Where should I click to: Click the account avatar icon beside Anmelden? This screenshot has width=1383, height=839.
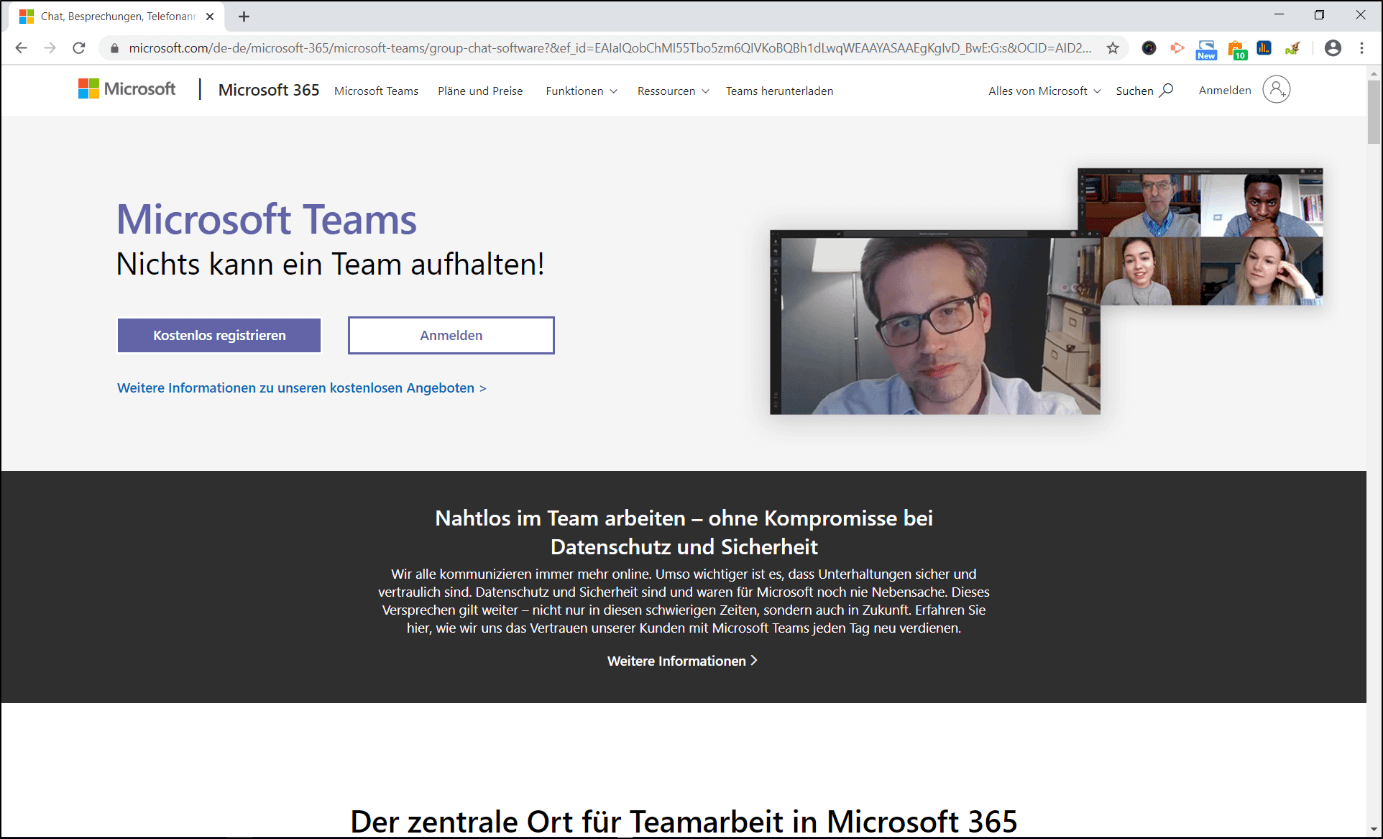pyautogui.click(x=1276, y=89)
